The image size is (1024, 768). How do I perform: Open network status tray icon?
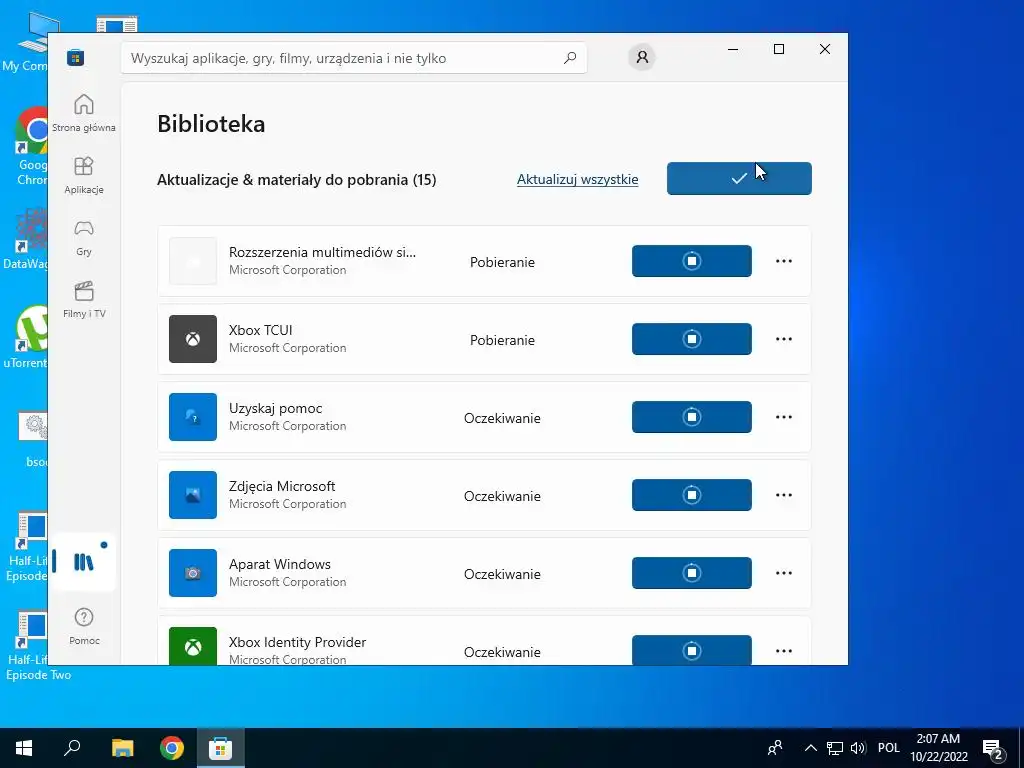pos(835,748)
